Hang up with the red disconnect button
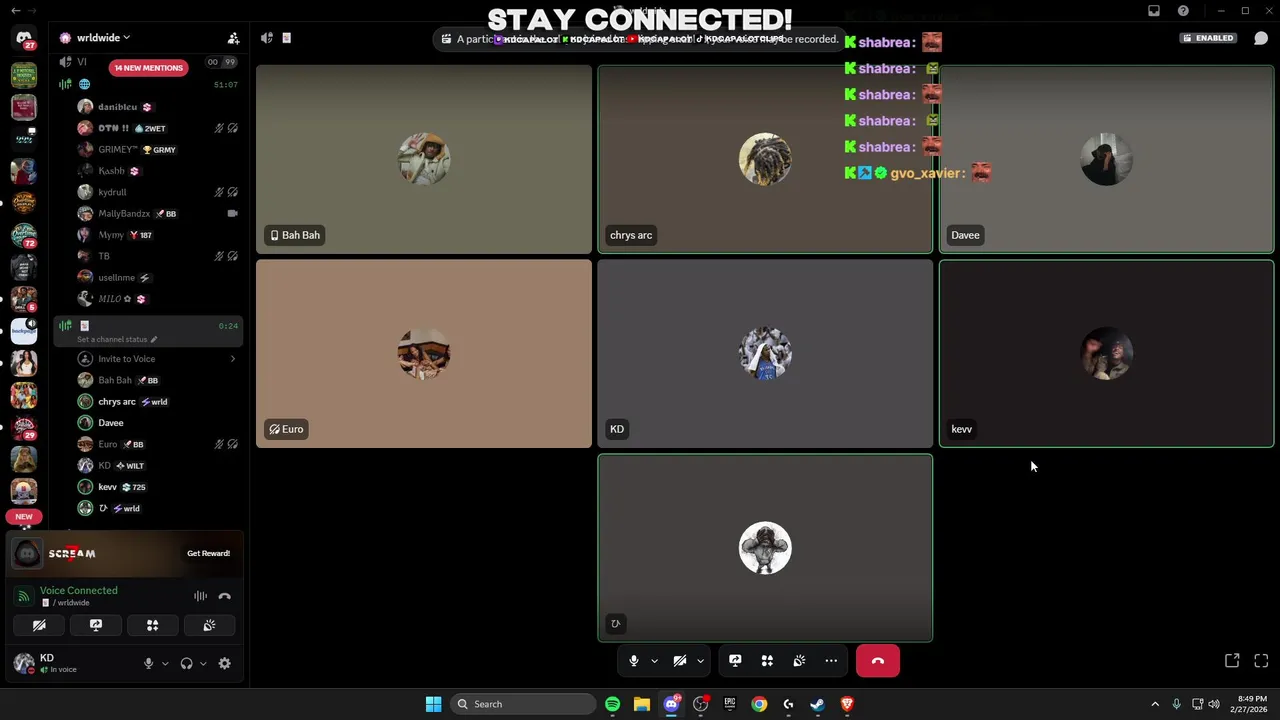The width and height of the screenshot is (1280, 720). [x=878, y=661]
